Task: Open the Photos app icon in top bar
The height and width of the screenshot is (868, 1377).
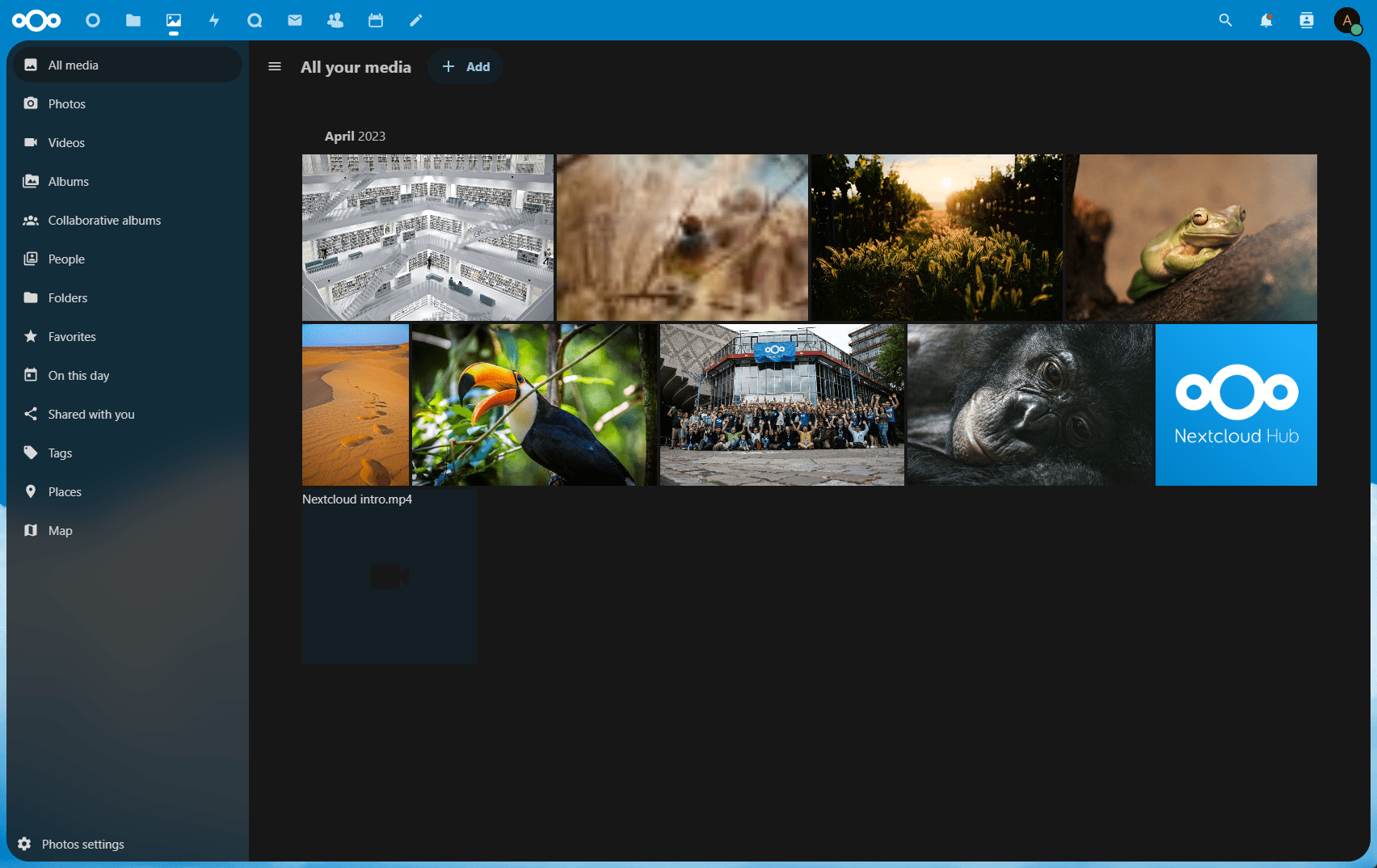Action: 174,20
